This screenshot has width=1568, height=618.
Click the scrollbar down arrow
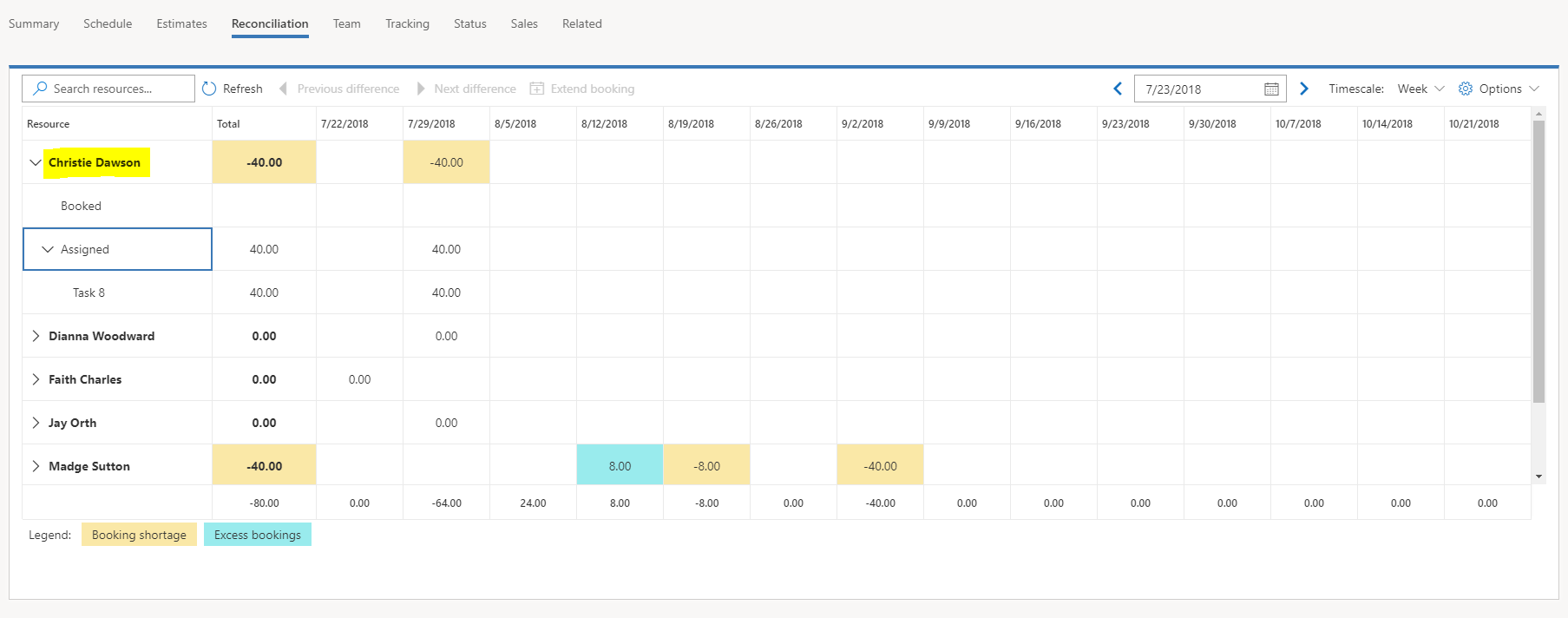pos(1538,477)
